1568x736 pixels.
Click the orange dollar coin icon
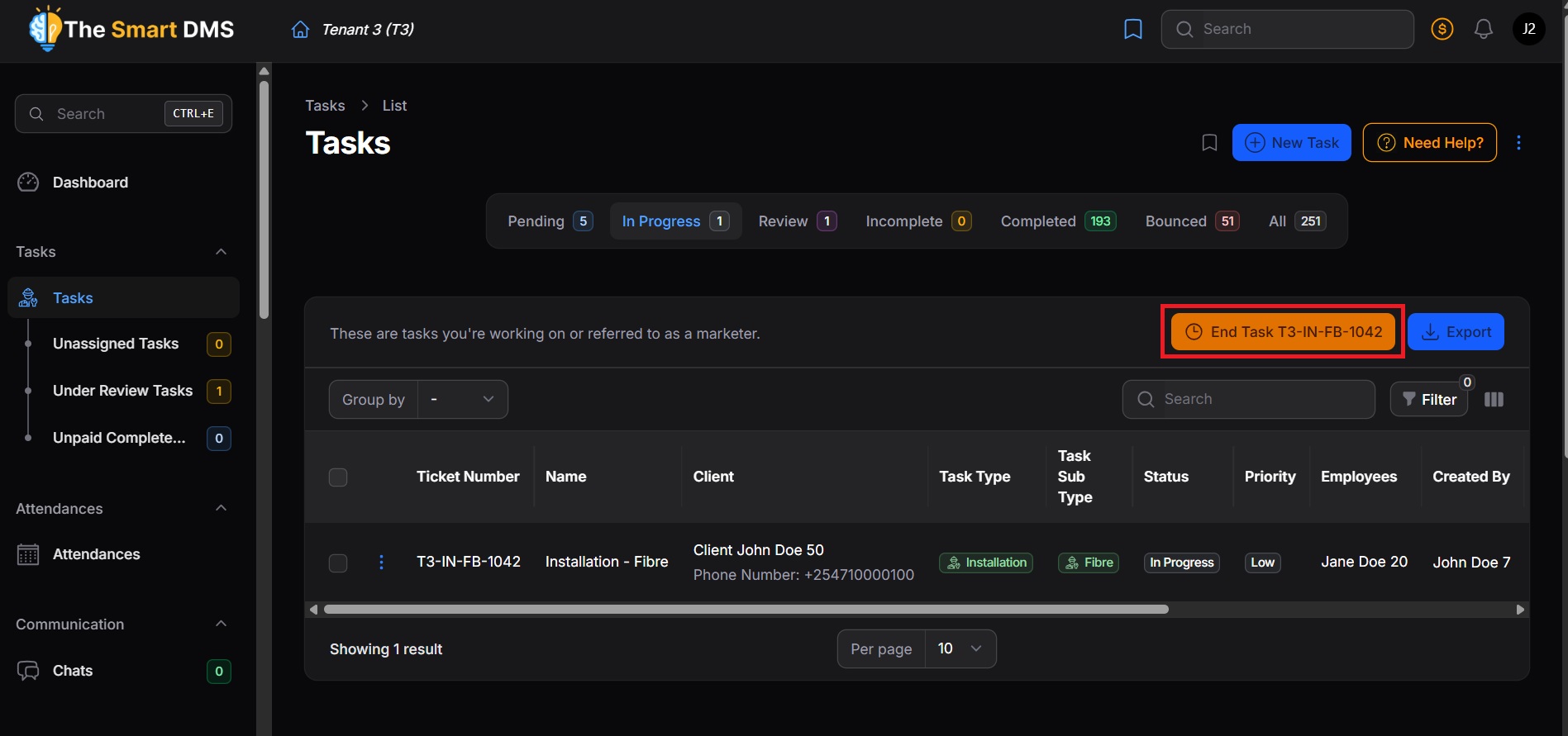coord(1442,30)
